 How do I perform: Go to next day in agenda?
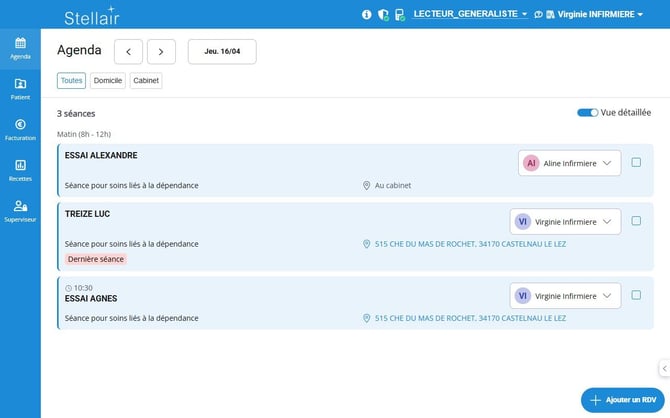161,52
